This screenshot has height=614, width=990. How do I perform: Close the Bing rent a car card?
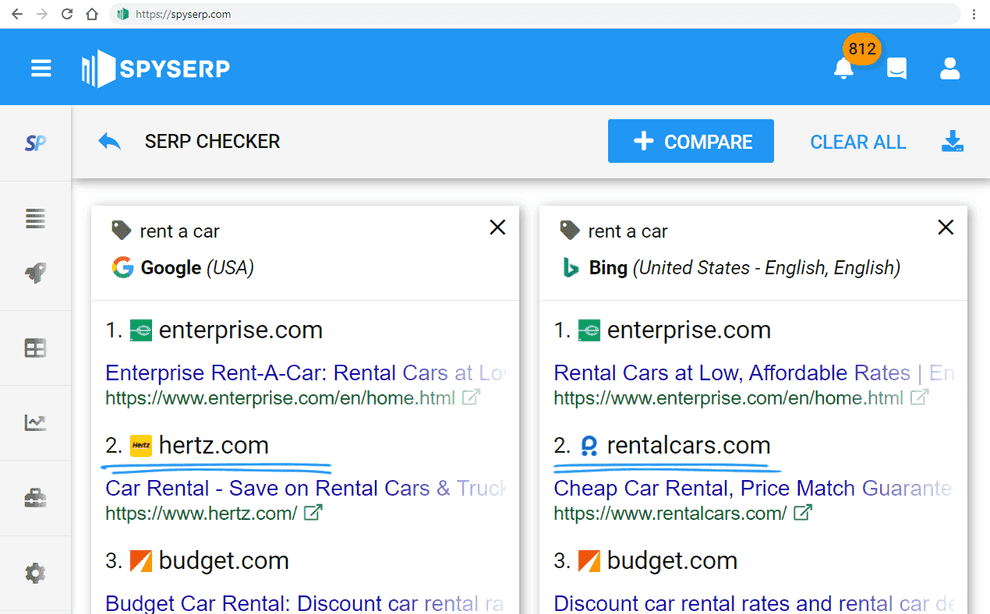[945, 227]
